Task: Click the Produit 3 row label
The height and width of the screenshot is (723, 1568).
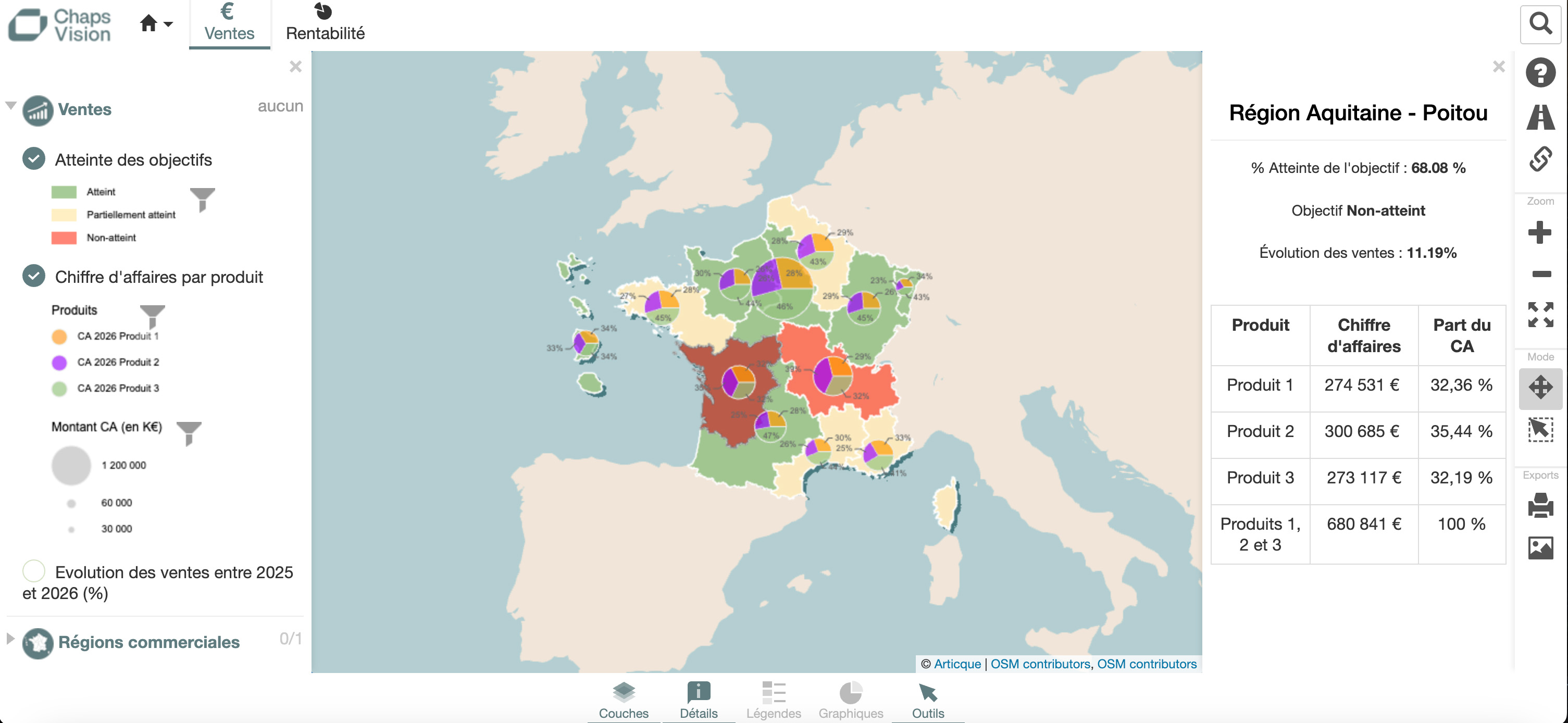Action: click(1260, 478)
